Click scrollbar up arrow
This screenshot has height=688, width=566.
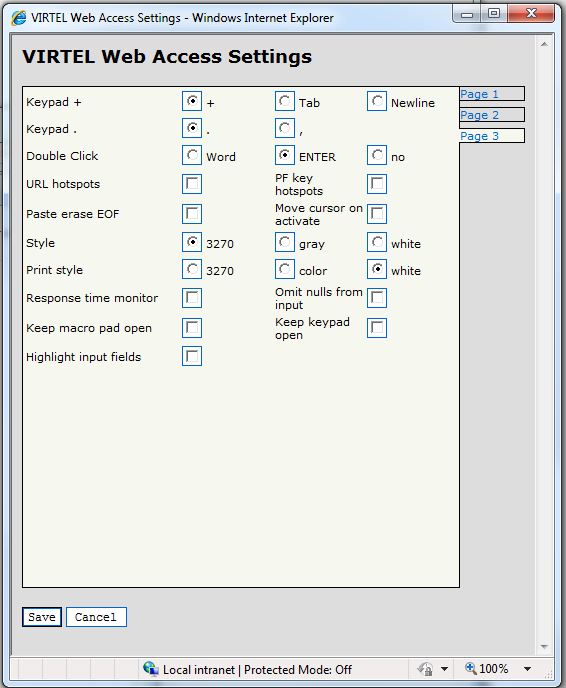(x=544, y=44)
